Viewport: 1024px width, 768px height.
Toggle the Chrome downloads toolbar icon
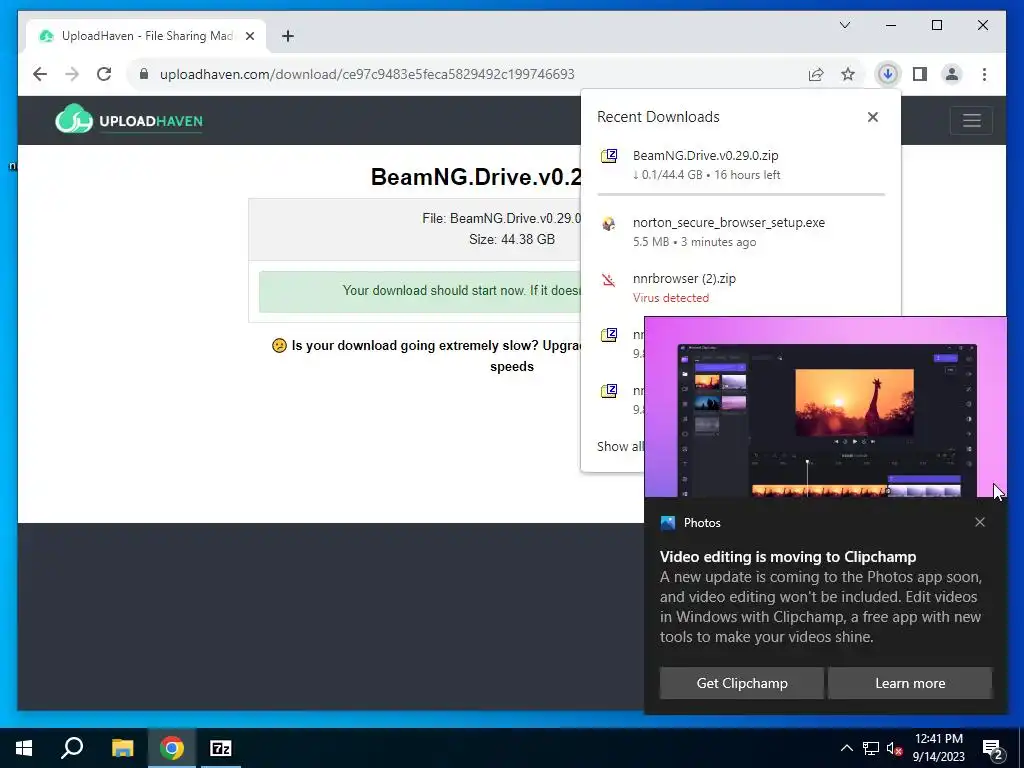click(x=888, y=74)
